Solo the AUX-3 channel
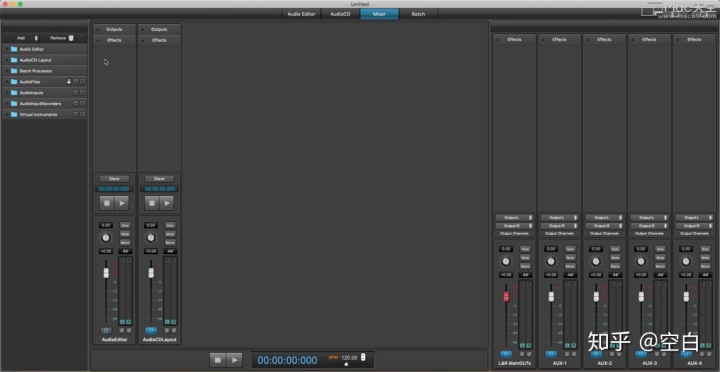This screenshot has width=720, height=372. 660,249
